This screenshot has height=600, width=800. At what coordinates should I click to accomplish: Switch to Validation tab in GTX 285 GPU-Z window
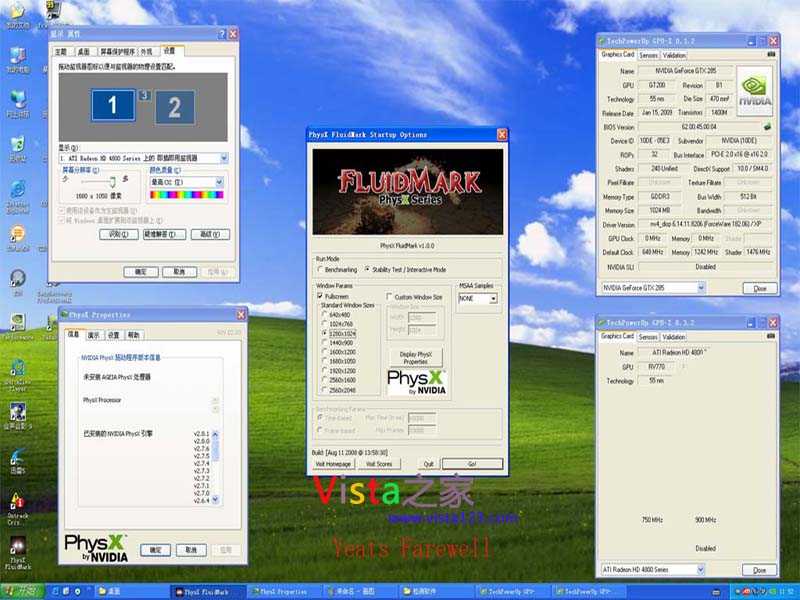point(674,55)
